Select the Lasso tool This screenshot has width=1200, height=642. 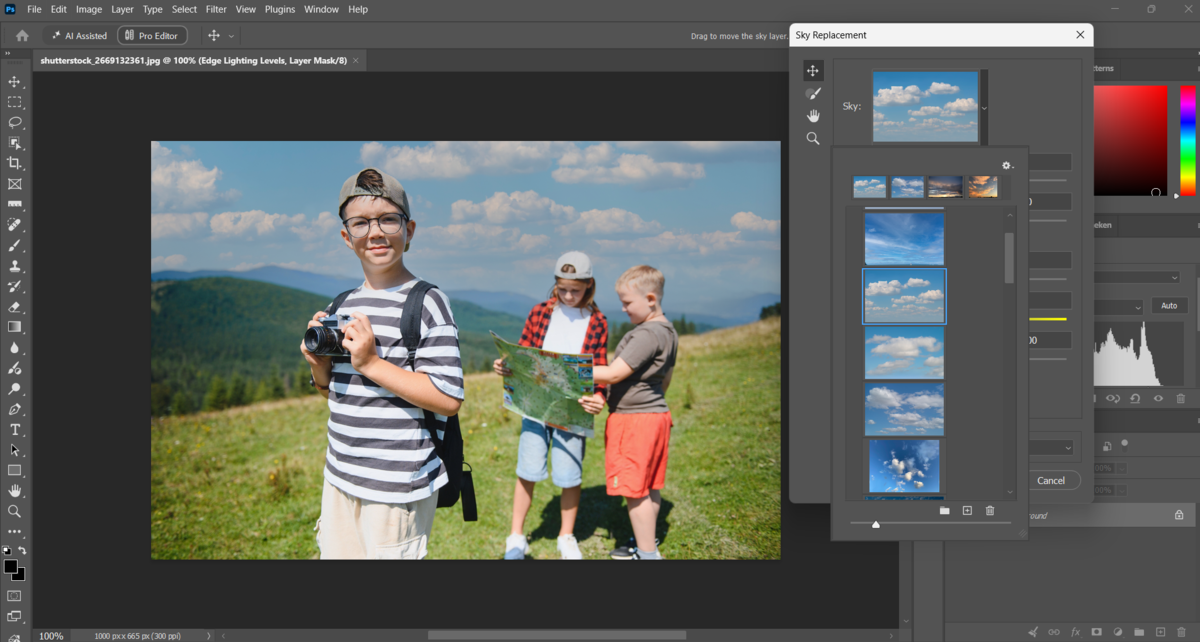(14, 122)
